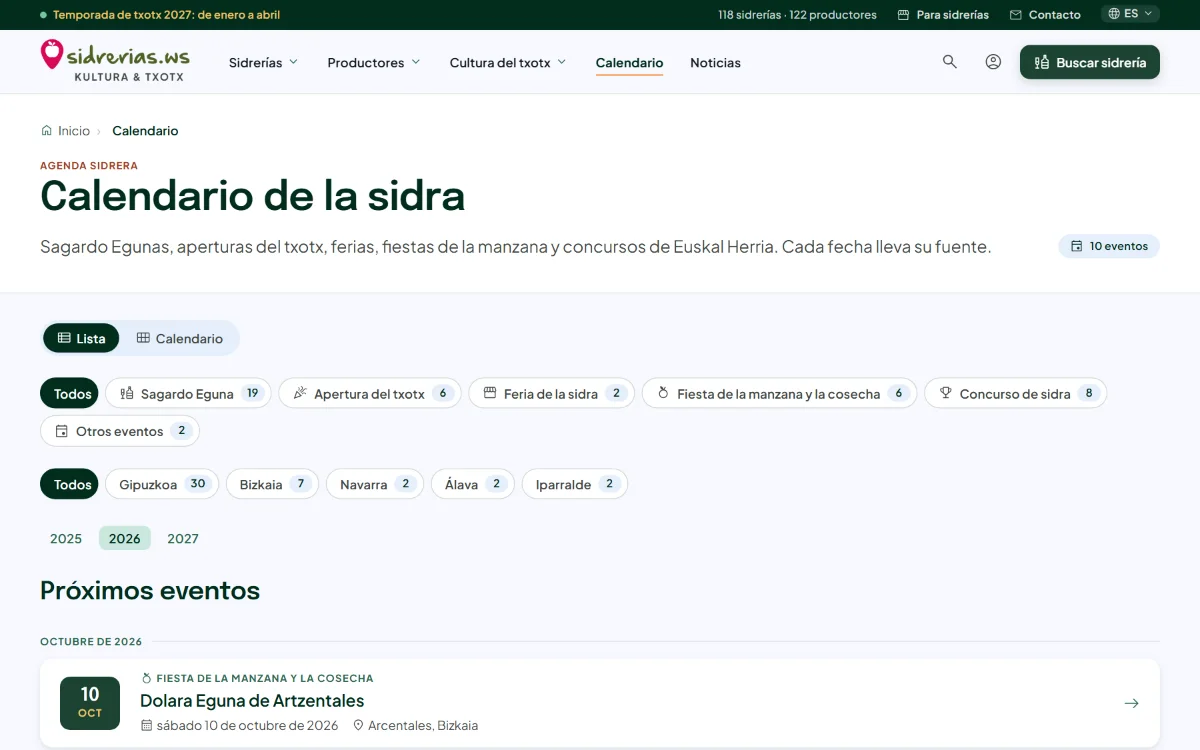Viewport: 1200px width, 750px height.
Task: Switch to Calendario grid view
Action: (x=180, y=338)
